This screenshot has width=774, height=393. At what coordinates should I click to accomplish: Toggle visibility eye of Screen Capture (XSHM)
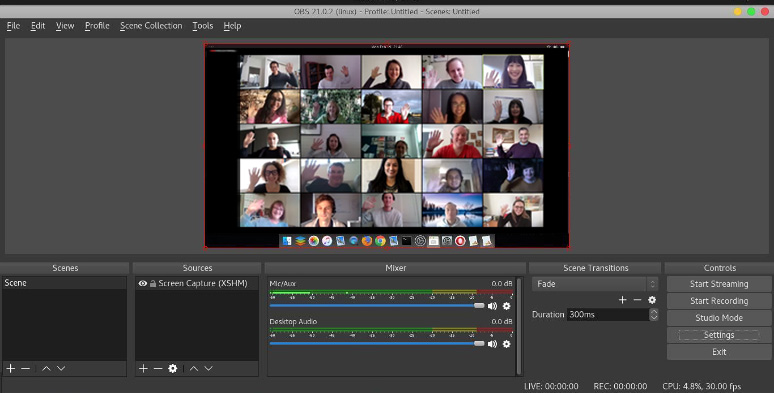[143, 283]
